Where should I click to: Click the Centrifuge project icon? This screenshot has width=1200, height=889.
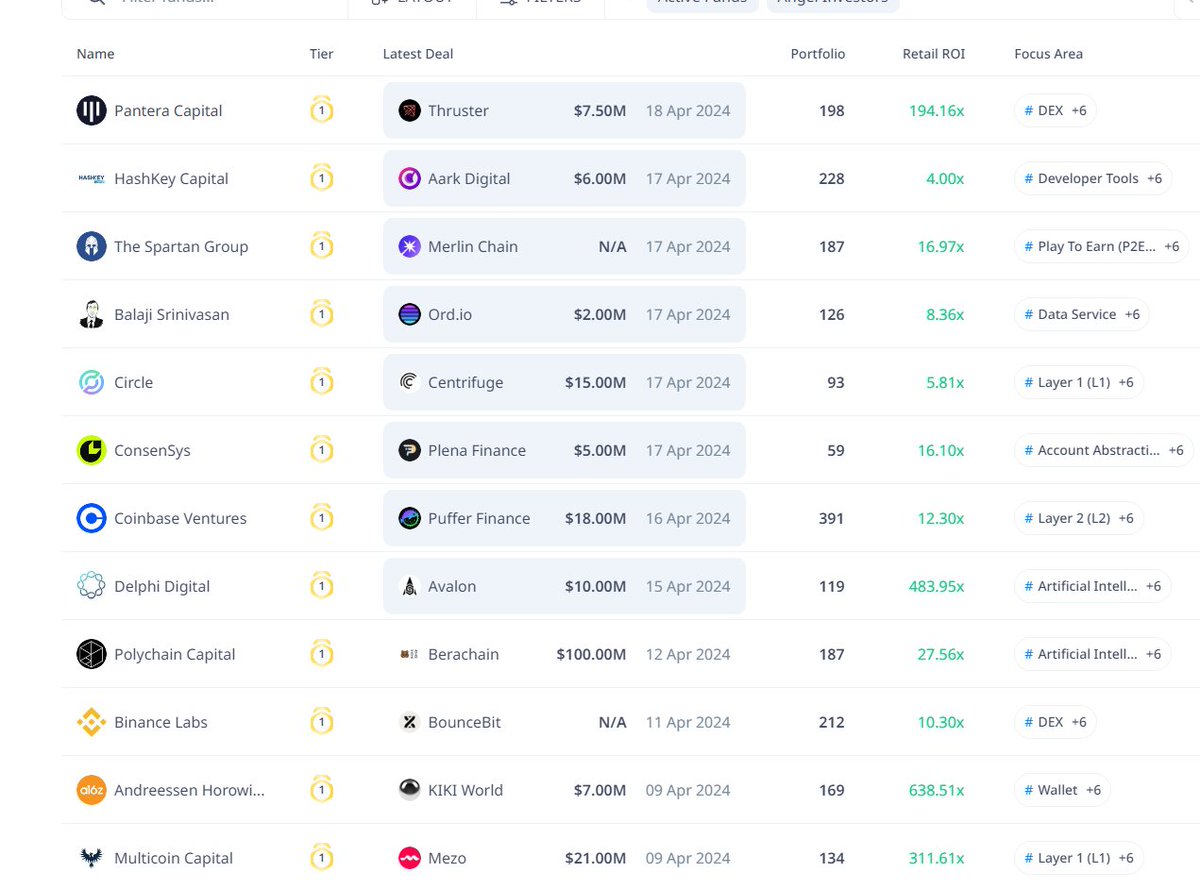coord(409,383)
